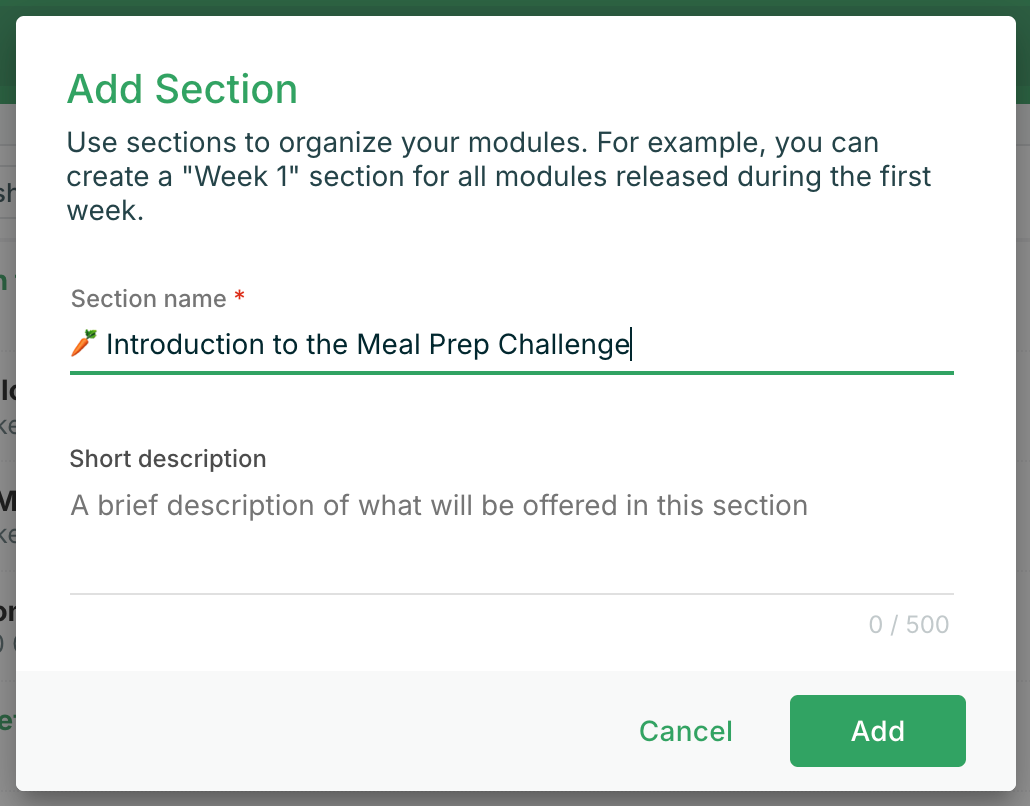Viewport: 1030px width, 806px height.
Task: Click the "Short description" field label
Action: click(168, 459)
